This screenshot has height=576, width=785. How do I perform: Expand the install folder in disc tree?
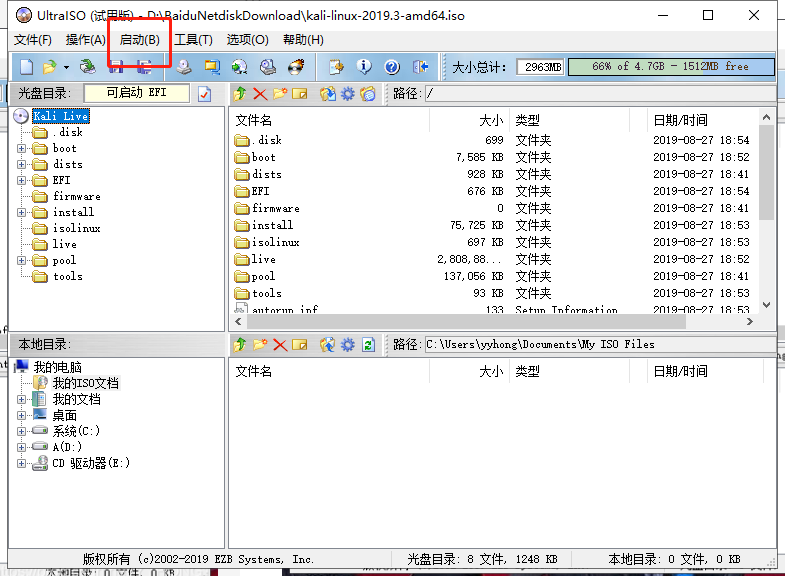22,212
